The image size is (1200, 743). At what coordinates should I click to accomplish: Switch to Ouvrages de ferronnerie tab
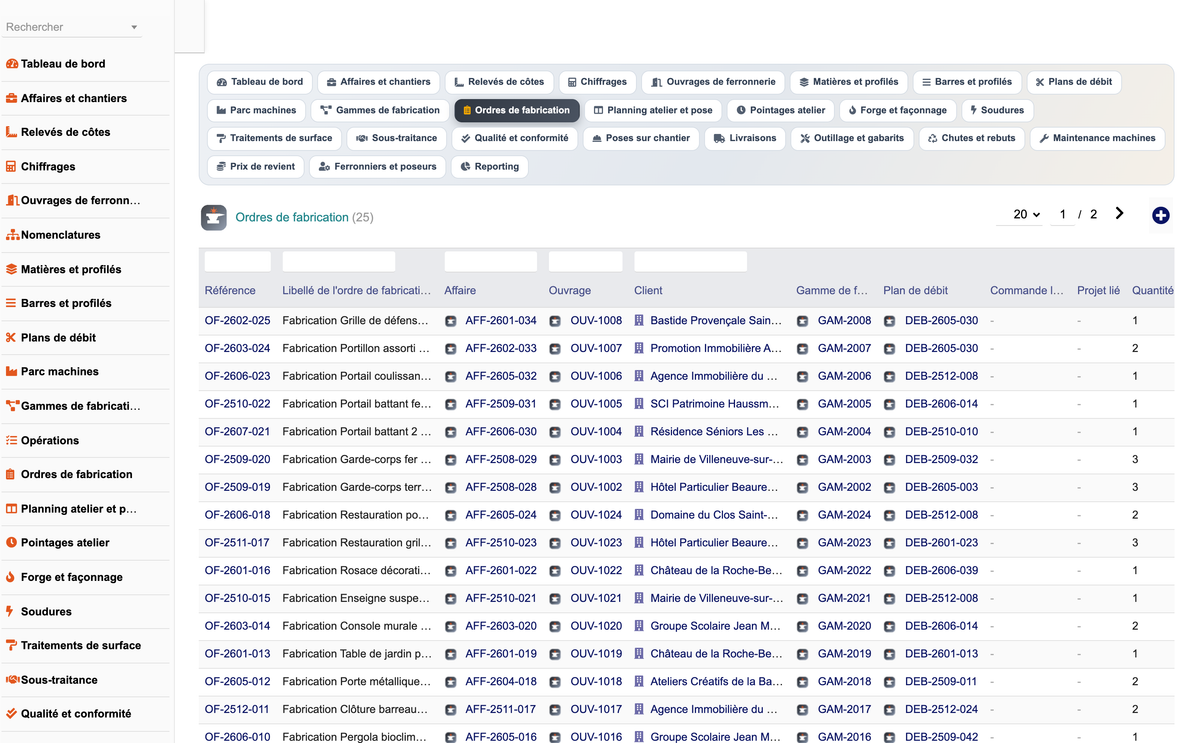pos(713,82)
